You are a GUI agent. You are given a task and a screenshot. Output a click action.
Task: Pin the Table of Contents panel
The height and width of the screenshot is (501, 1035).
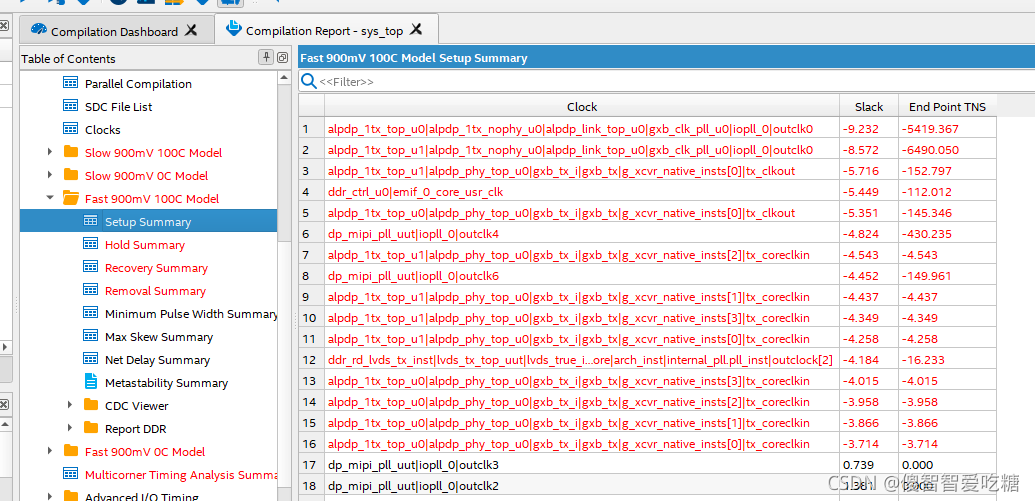(x=265, y=57)
